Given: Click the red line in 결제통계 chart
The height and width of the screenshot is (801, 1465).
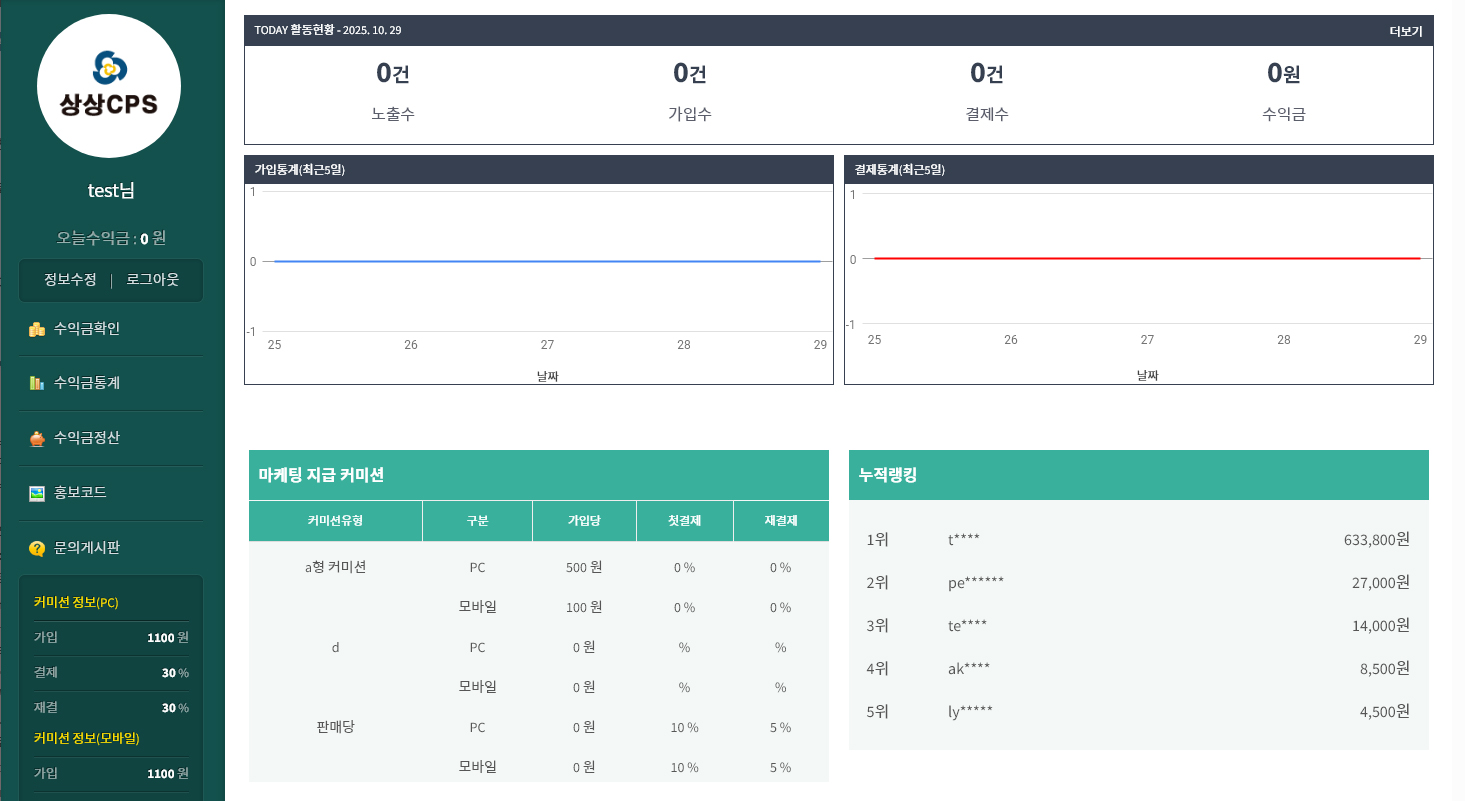Looking at the screenshot, I should pos(1147,258).
